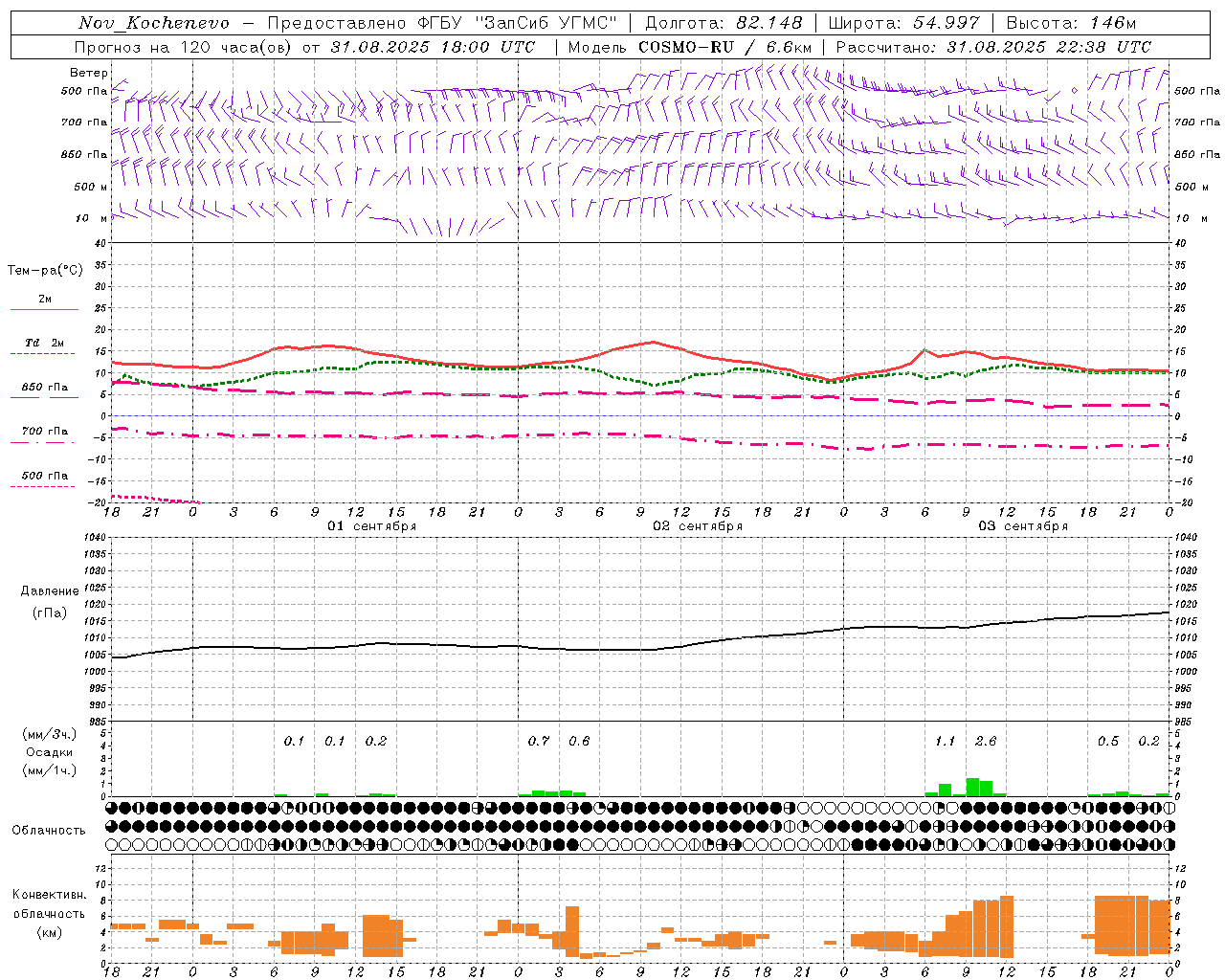Click the Ветер wind panel label
Viewport: 1225px width, 980px height.
tap(88, 73)
